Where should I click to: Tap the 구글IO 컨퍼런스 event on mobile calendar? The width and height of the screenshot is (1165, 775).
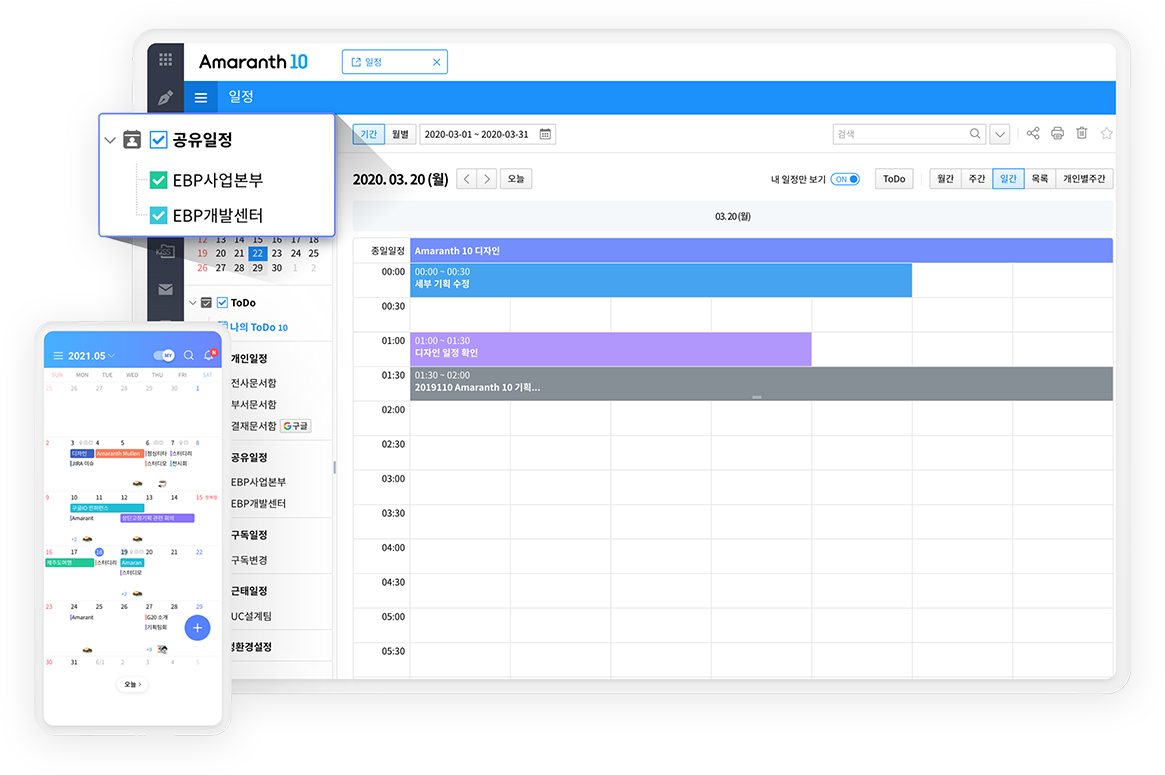pos(107,508)
